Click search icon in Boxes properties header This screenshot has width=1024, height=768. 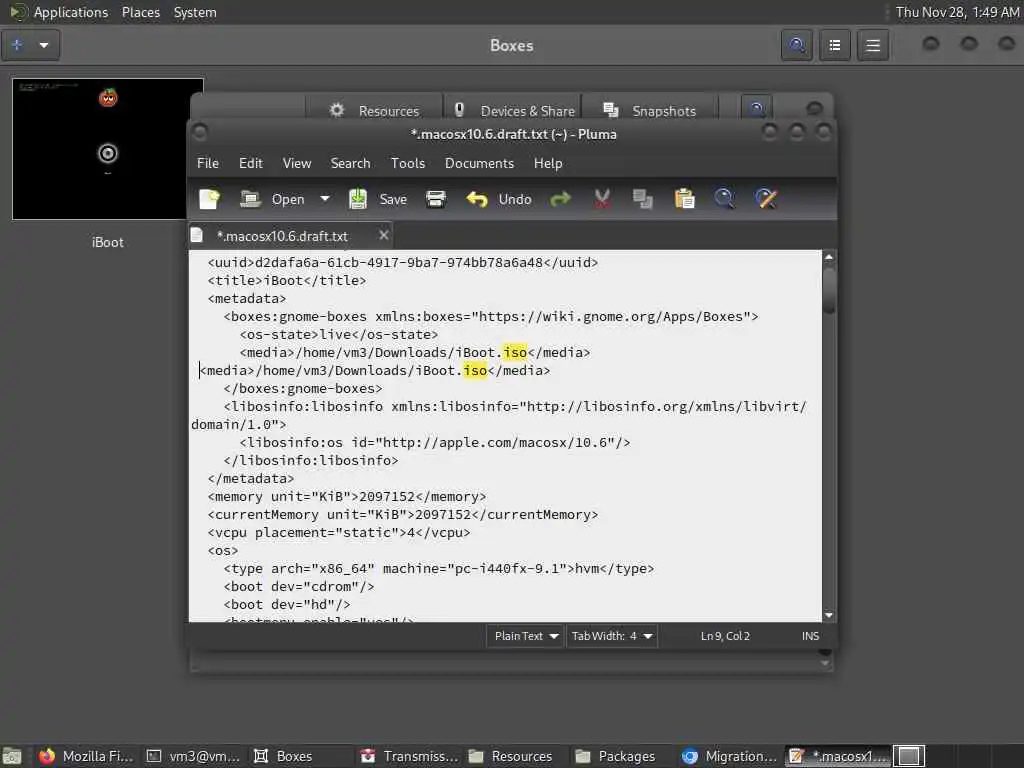pyautogui.click(x=756, y=108)
